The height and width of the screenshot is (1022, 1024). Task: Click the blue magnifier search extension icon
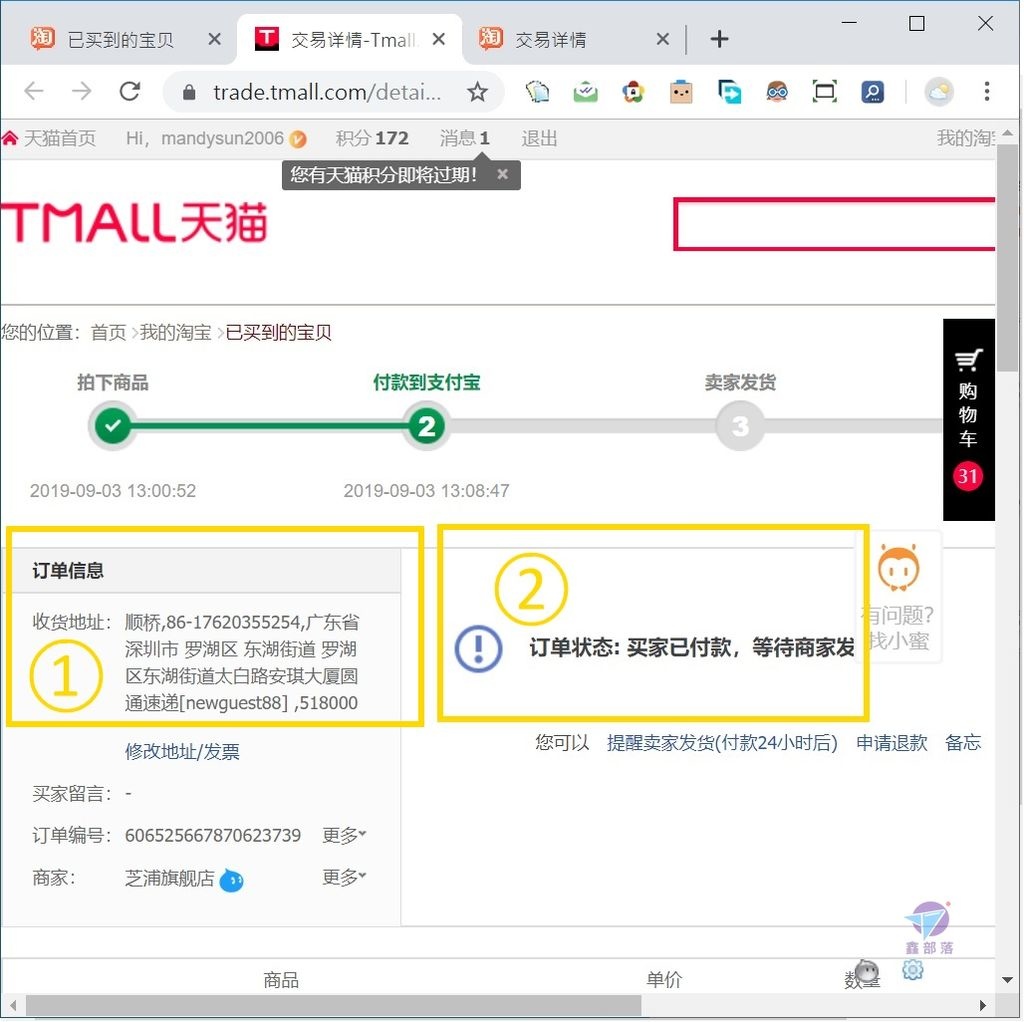(872, 92)
